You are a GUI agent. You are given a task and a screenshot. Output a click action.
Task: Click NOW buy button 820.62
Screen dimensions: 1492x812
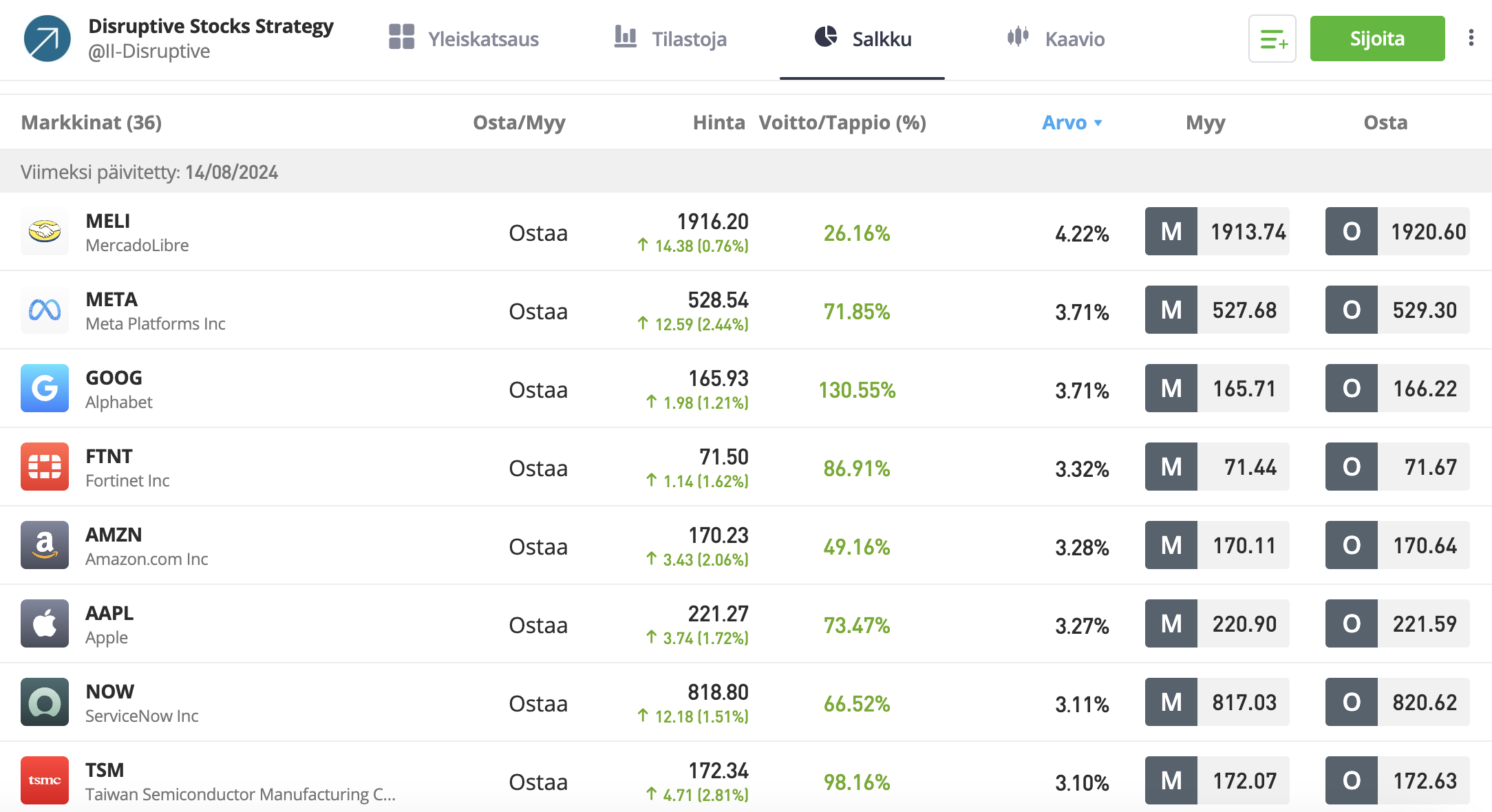tap(1398, 702)
